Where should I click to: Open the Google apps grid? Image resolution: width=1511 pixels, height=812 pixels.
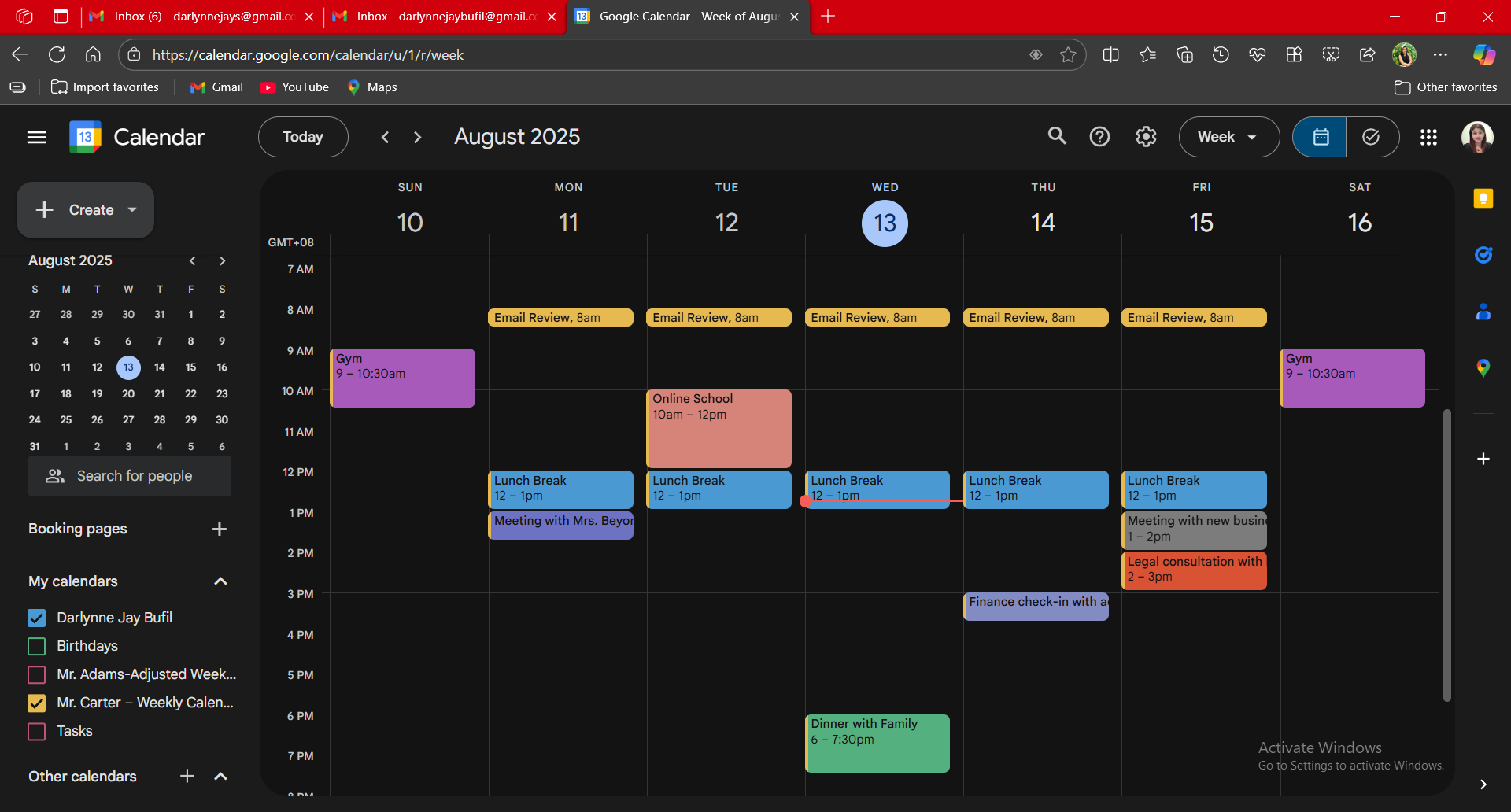(x=1428, y=137)
